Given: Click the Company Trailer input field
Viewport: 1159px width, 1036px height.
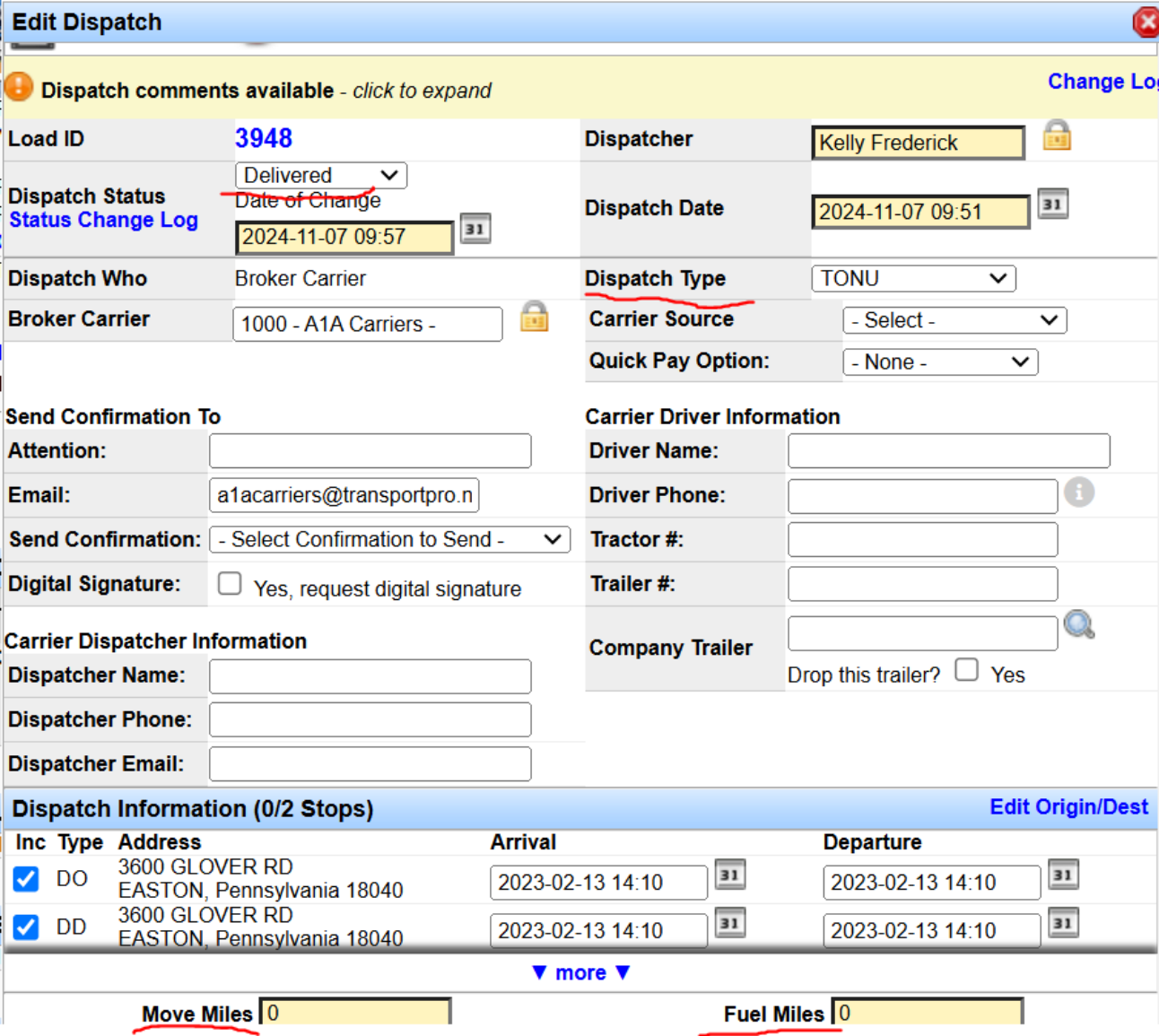Looking at the screenshot, I should [923, 633].
